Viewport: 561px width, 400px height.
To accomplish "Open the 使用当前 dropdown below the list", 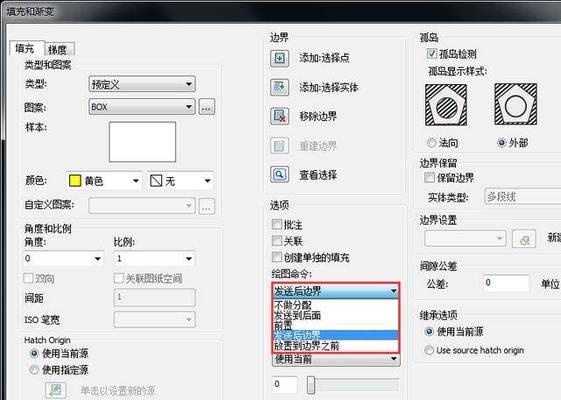I will point(336,359).
